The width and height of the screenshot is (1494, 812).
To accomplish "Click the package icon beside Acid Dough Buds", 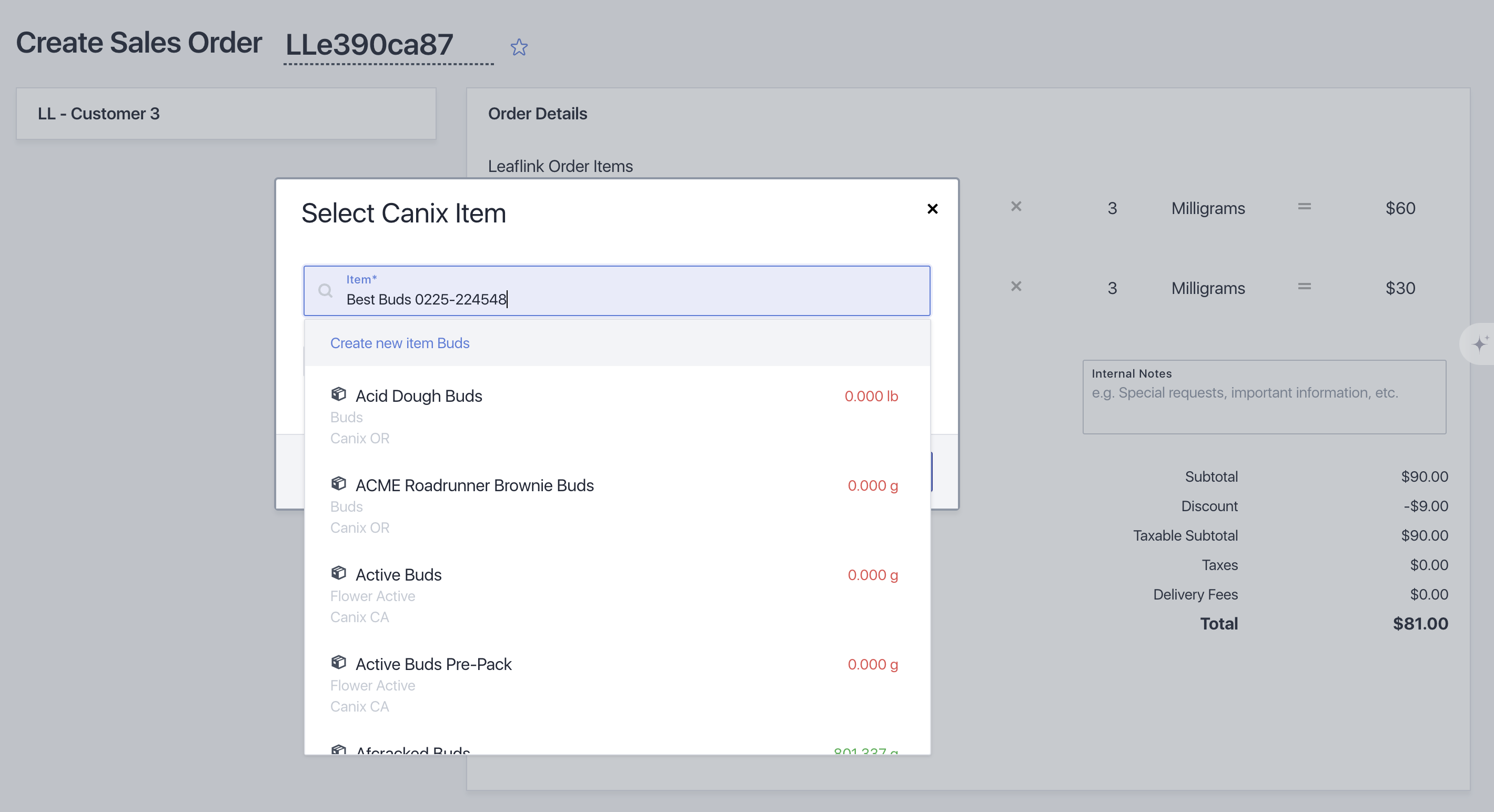I will 339,394.
